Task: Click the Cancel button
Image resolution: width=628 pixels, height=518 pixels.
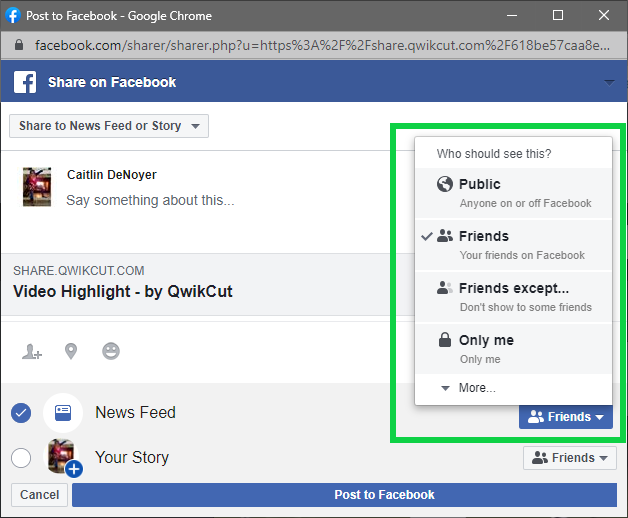Action: (39, 495)
